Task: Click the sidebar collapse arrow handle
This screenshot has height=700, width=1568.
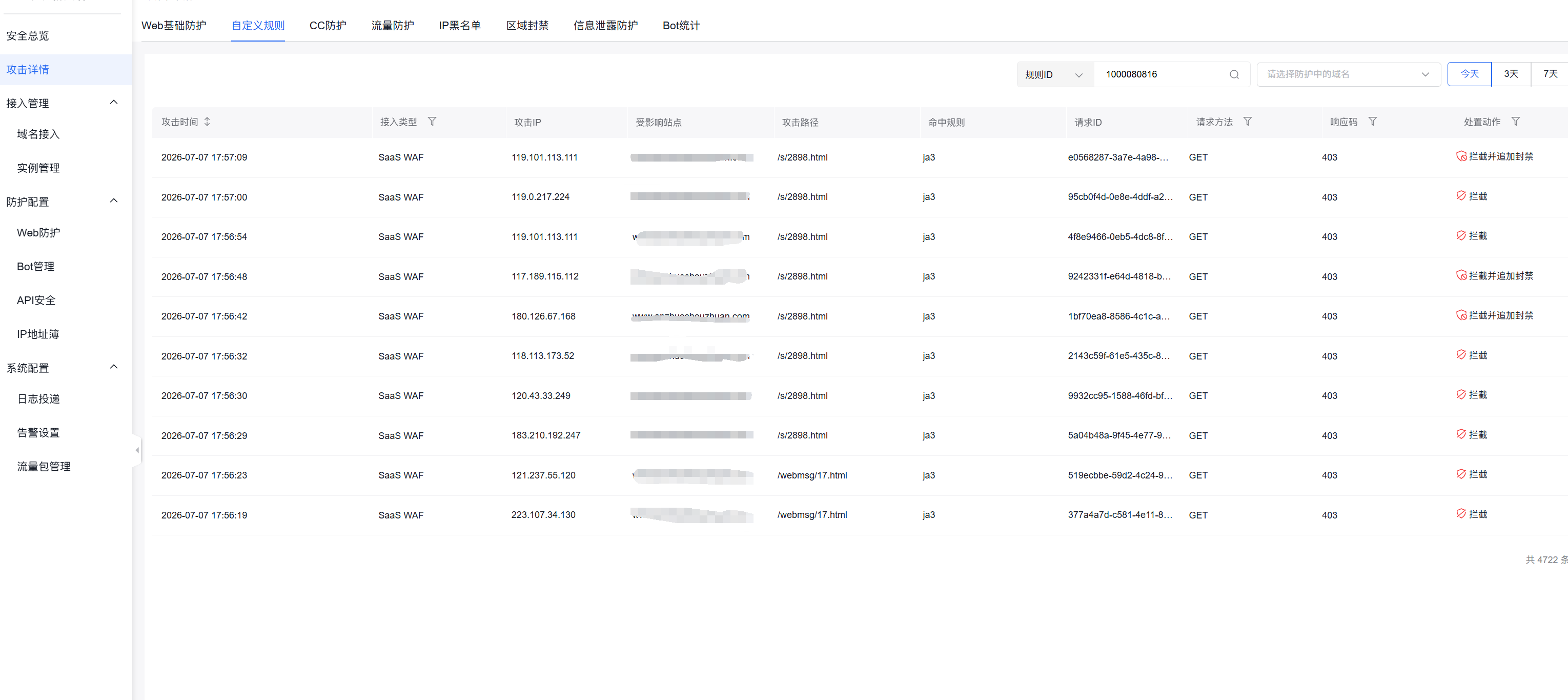Action: pyautogui.click(x=137, y=450)
